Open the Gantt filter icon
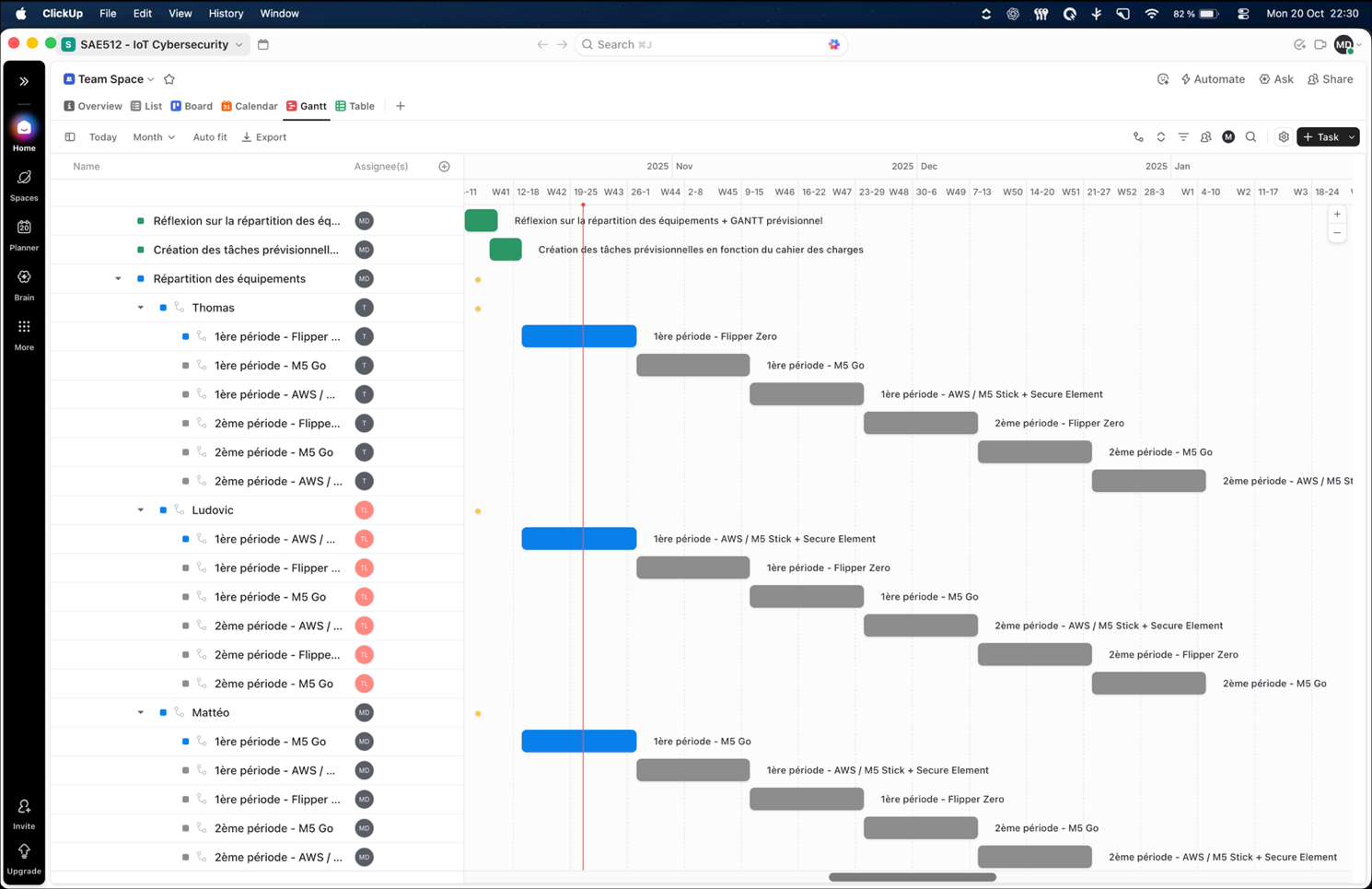Viewport: 1372px width, 889px height. (1183, 136)
